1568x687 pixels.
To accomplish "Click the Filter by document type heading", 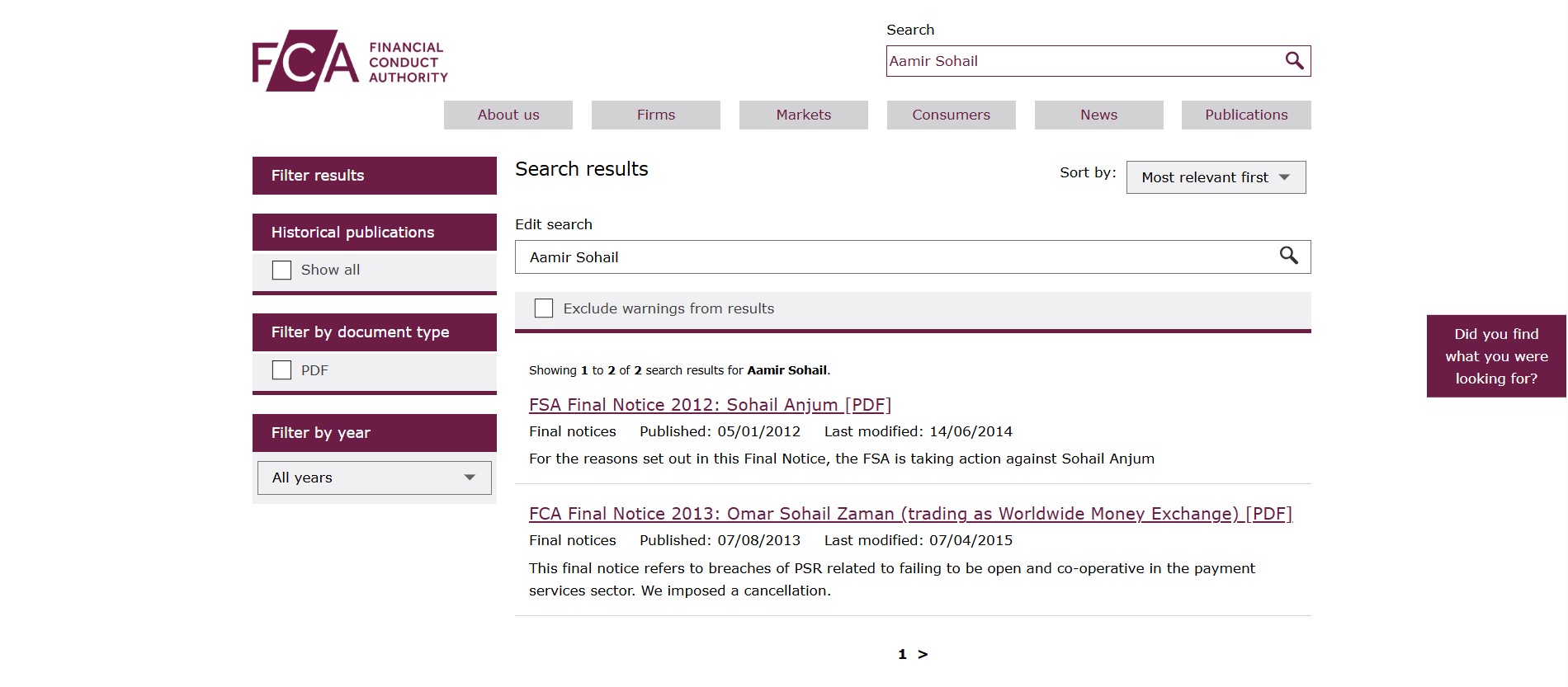I will [375, 332].
